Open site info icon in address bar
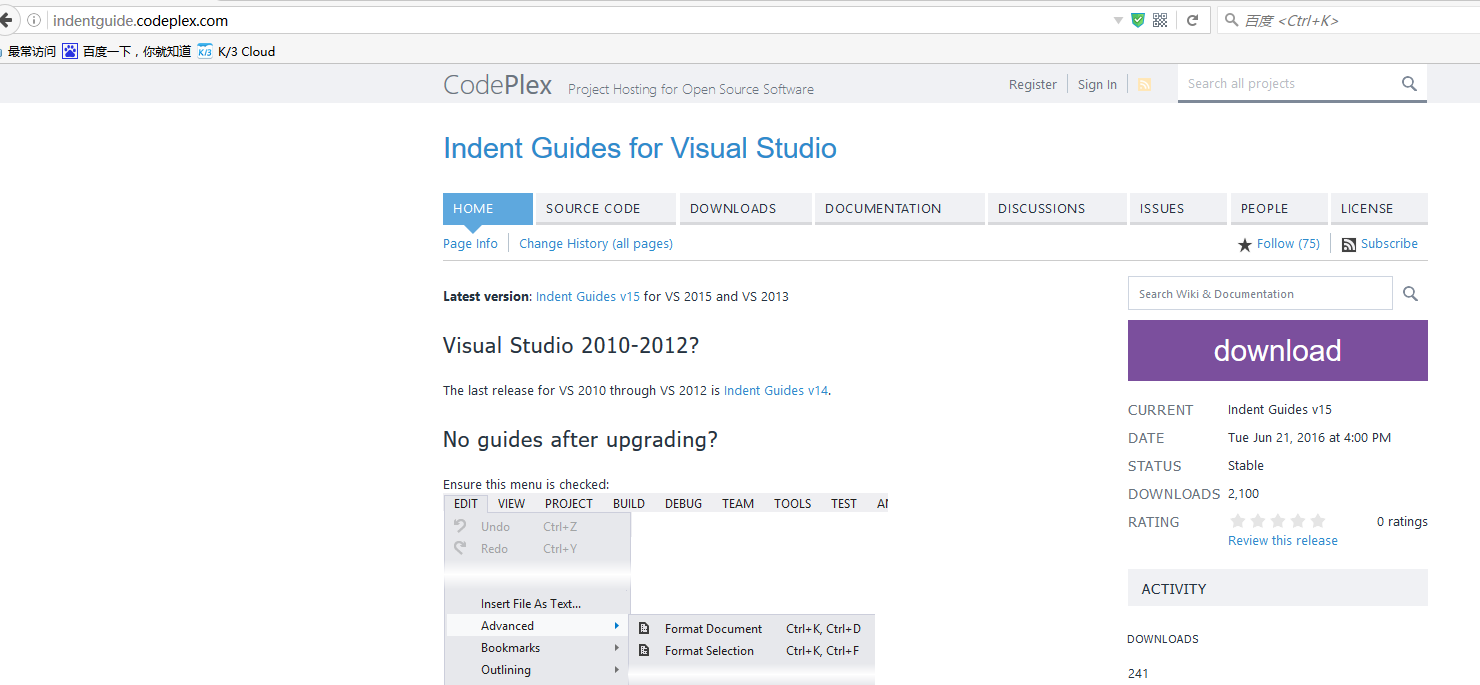 (x=35, y=20)
